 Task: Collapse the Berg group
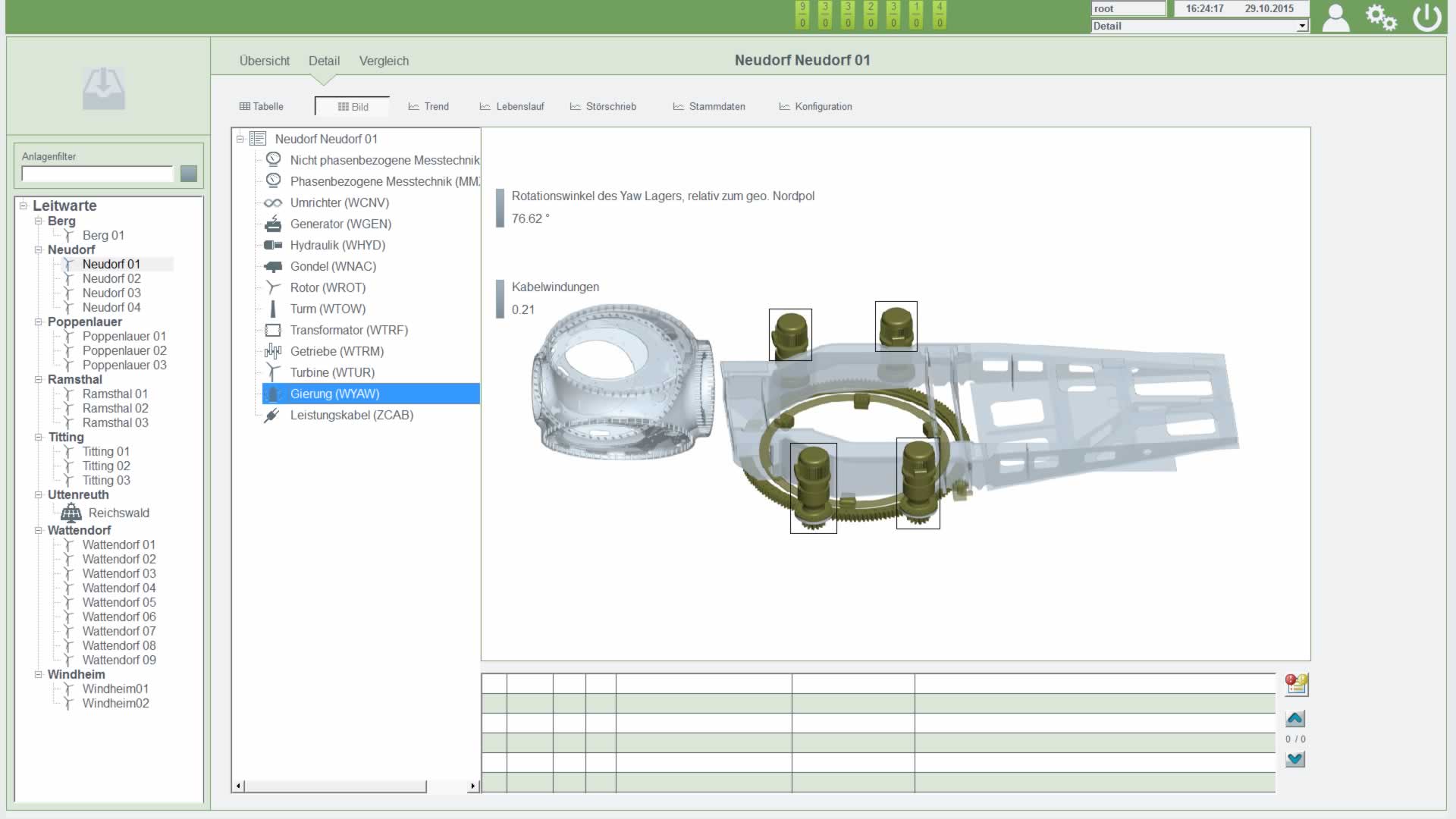pos(38,221)
